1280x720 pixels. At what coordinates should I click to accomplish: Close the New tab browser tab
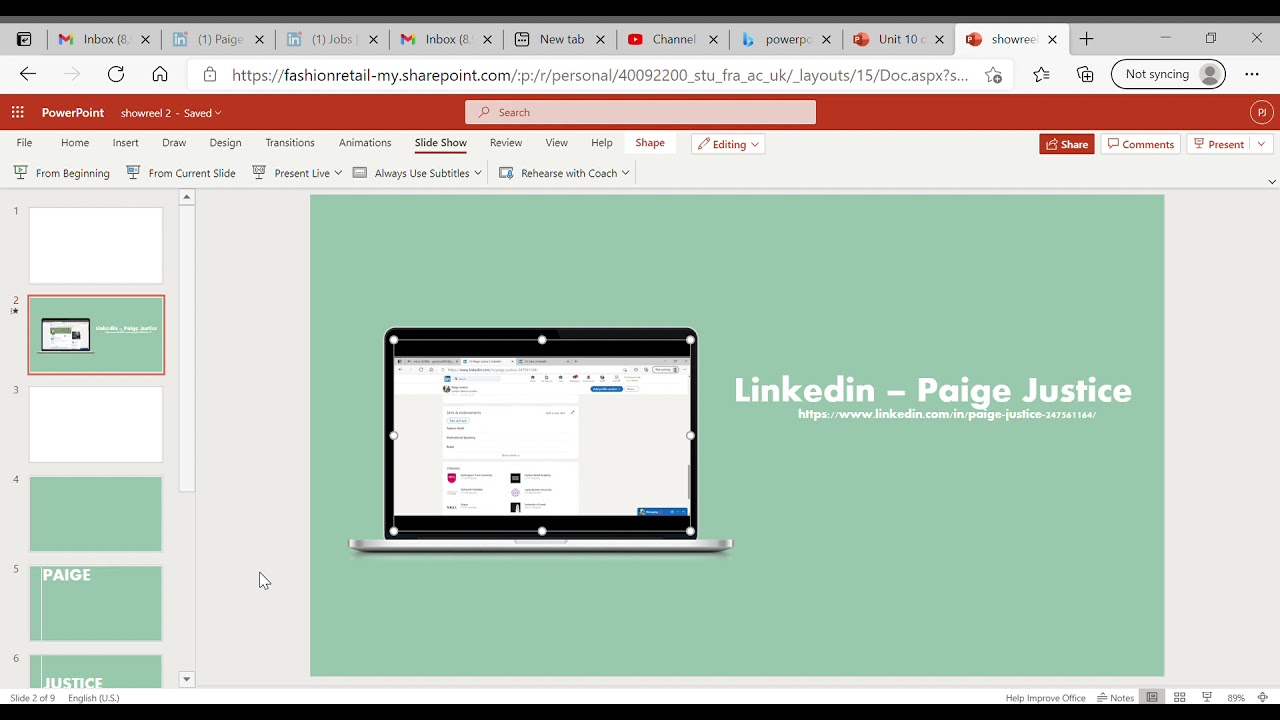(x=601, y=40)
